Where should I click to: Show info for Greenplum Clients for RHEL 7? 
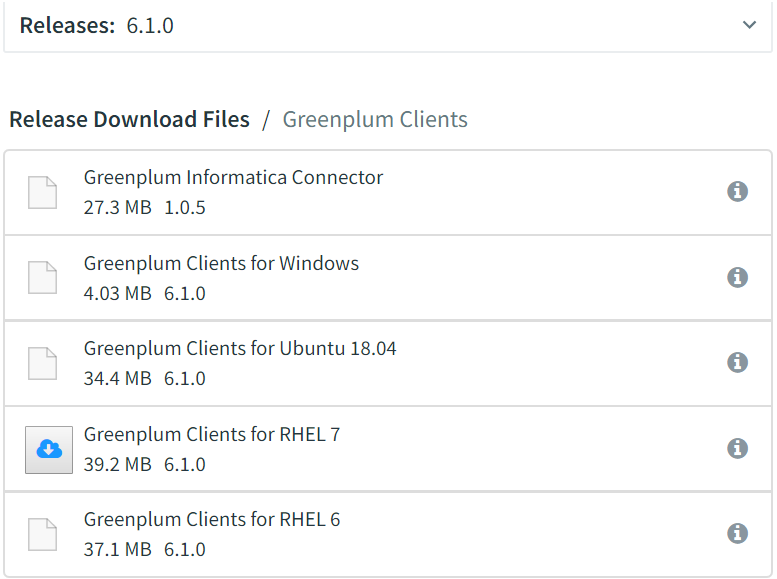click(737, 448)
